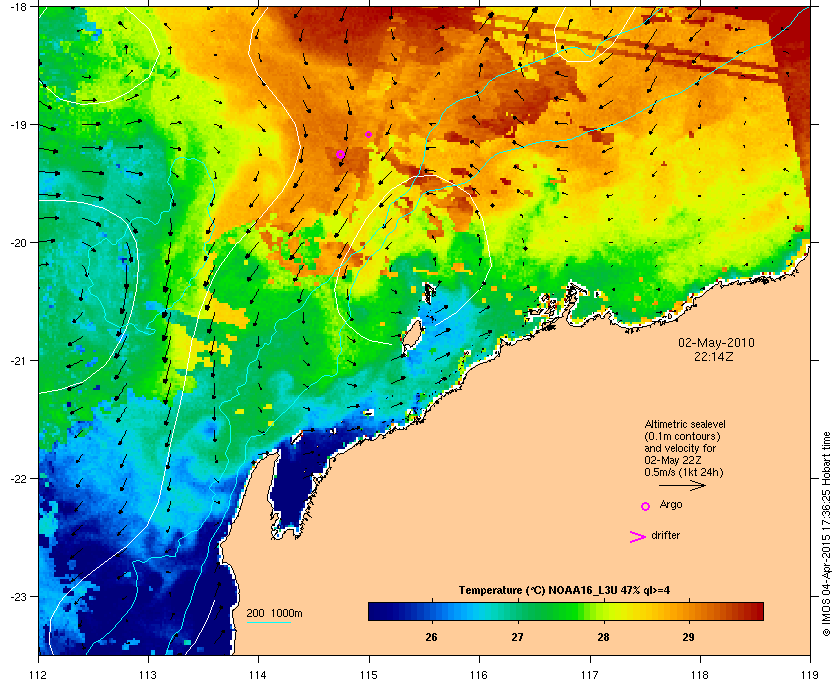Image resolution: width=840 pixels, height=680 pixels.
Task: Click the latitude label '-21'
Action: point(19,361)
